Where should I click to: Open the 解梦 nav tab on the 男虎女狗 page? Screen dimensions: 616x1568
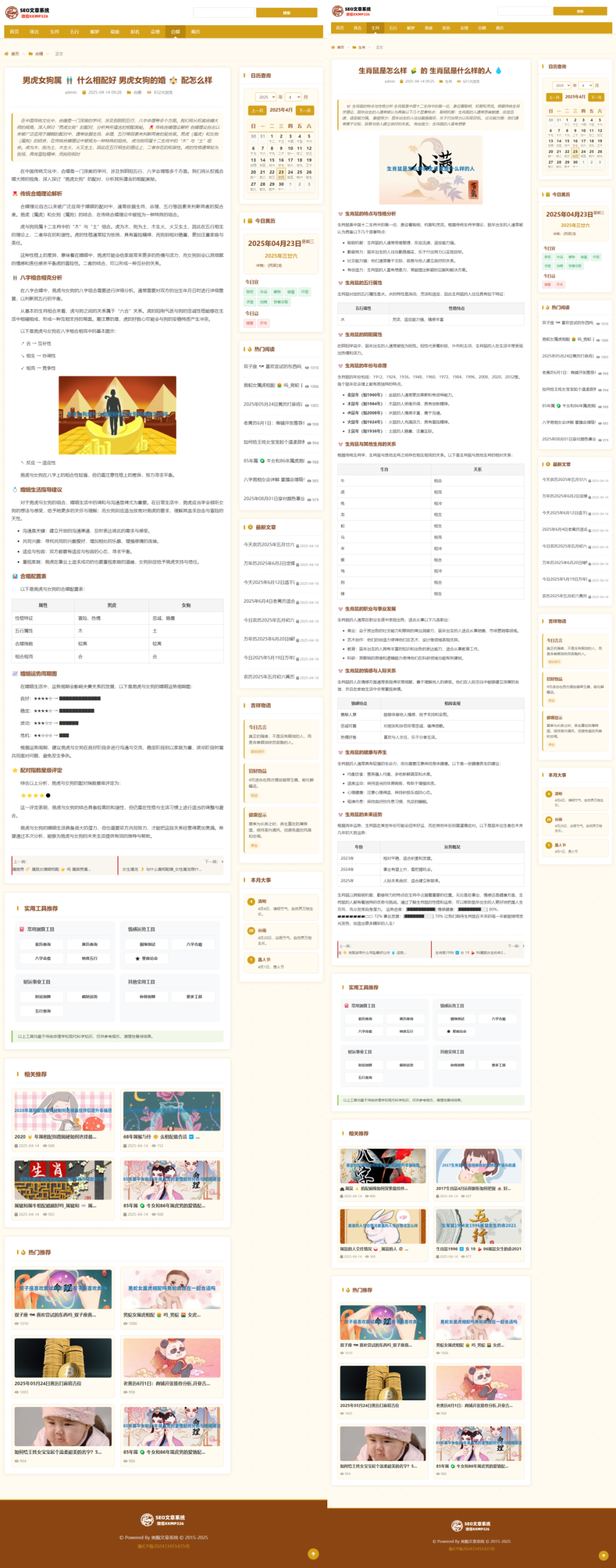click(x=94, y=32)
